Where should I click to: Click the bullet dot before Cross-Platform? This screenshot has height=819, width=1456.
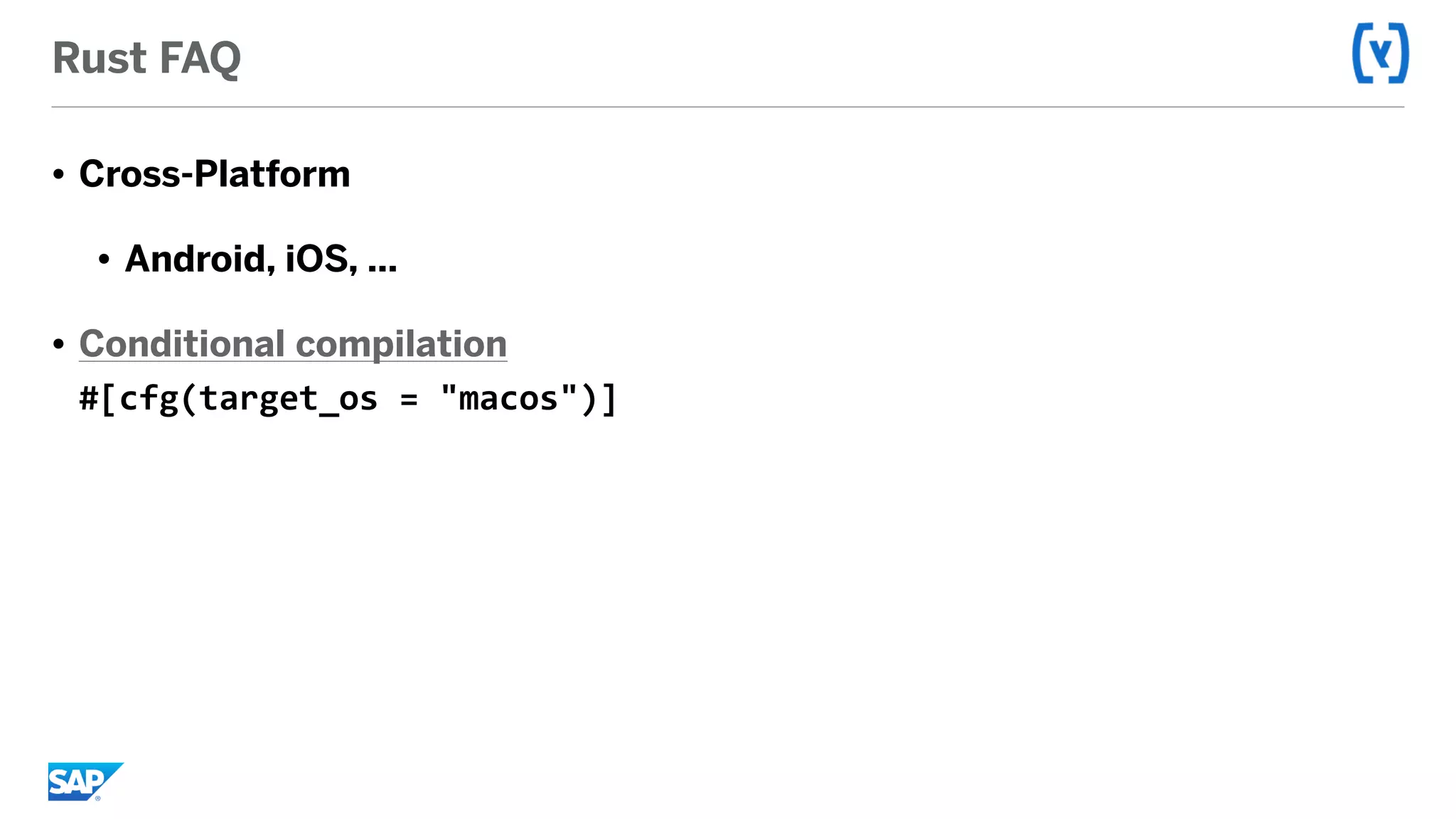coord(59,174)
